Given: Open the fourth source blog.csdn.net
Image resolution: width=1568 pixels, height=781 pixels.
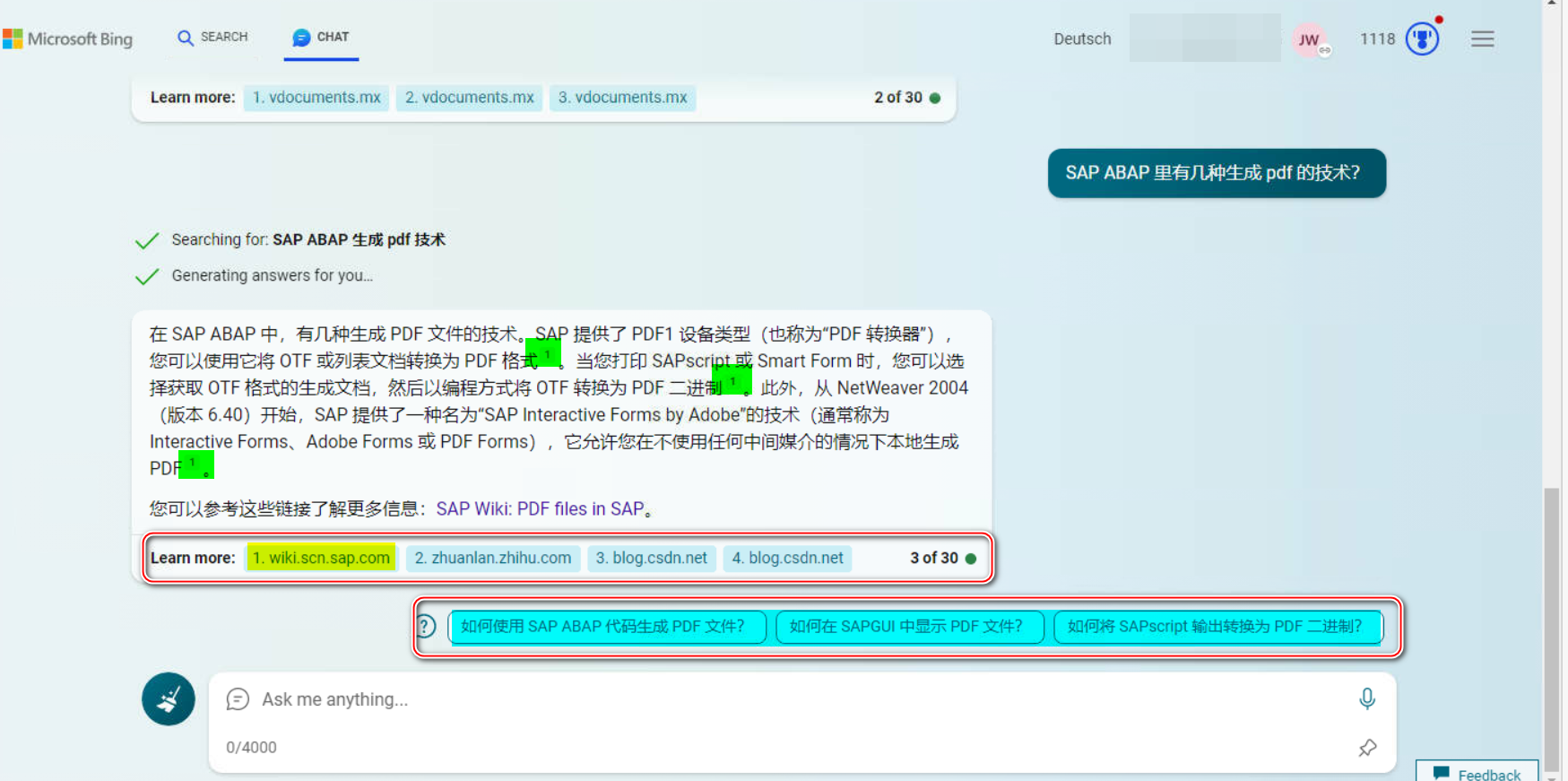Looking at the screenshot, I should click(788, 558).
